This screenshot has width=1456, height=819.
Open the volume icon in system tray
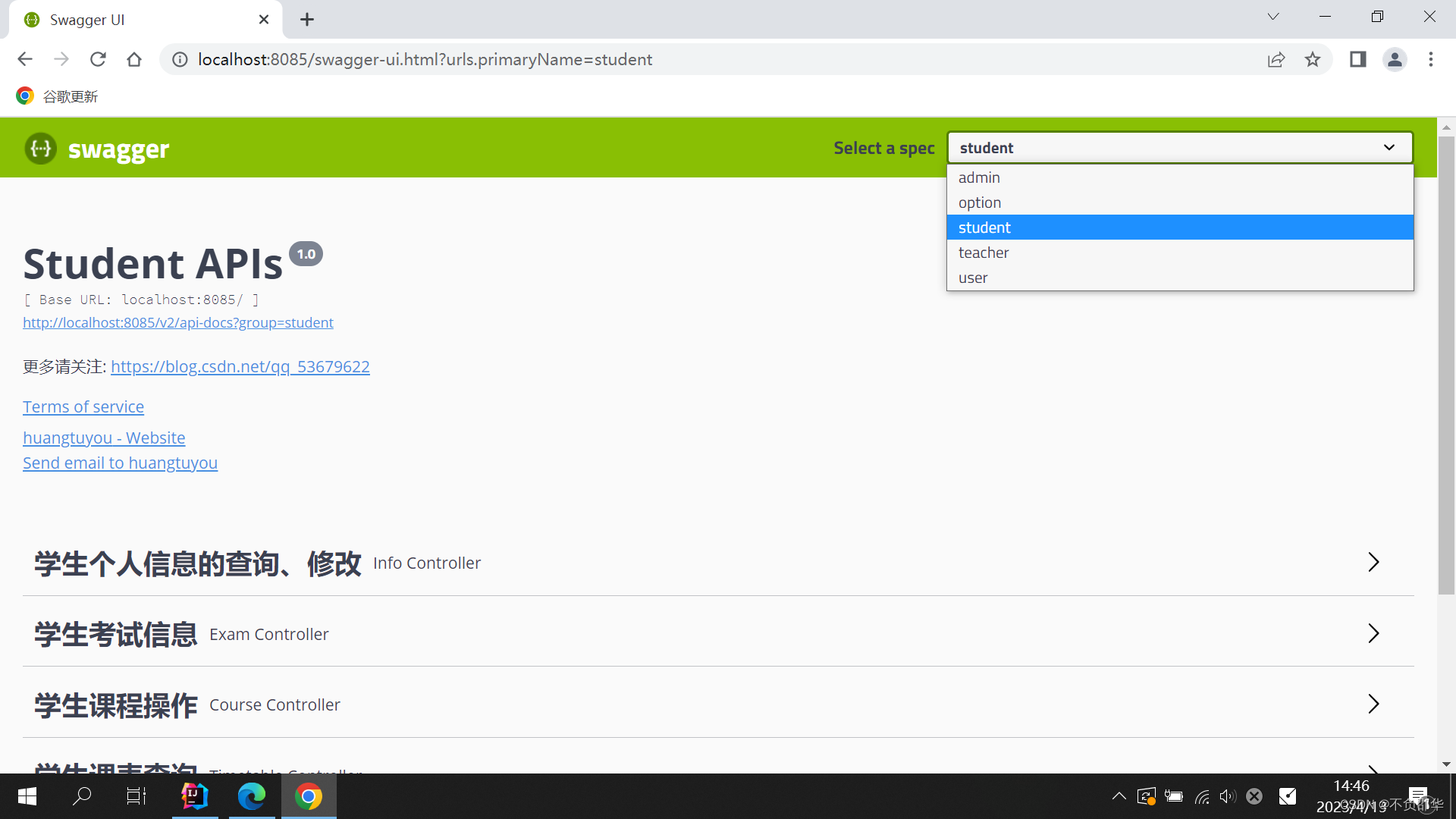pyautogui.click(x=1228, y=795)
